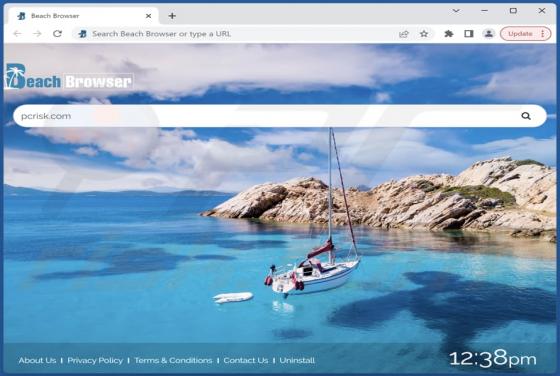This screenshot has width=560, height=376.
Task: Open the tab search chevron
Action: pyautogui.click(x=456, y=11)
